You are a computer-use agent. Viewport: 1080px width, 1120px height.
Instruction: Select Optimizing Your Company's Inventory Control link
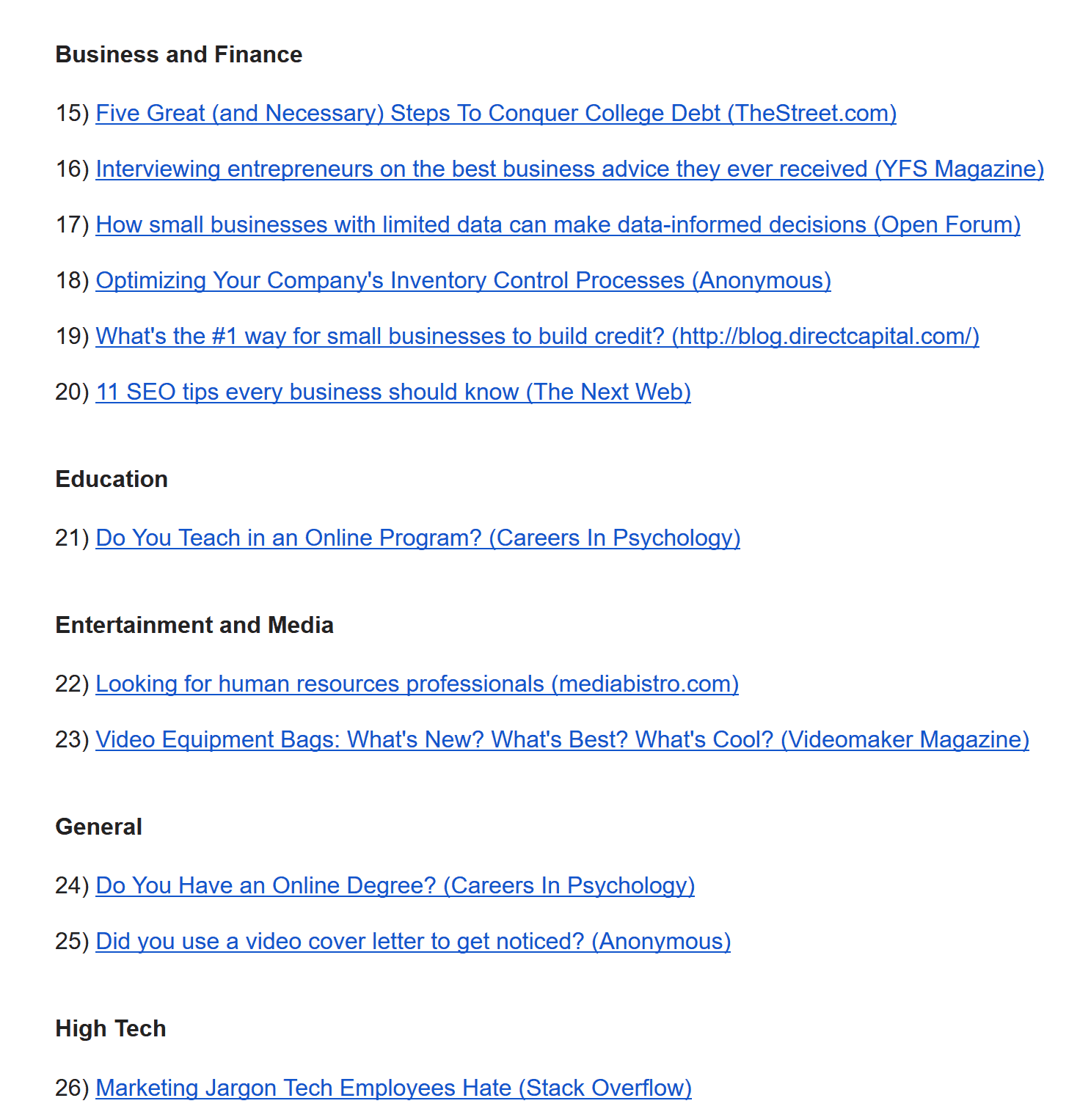point(463,281)
